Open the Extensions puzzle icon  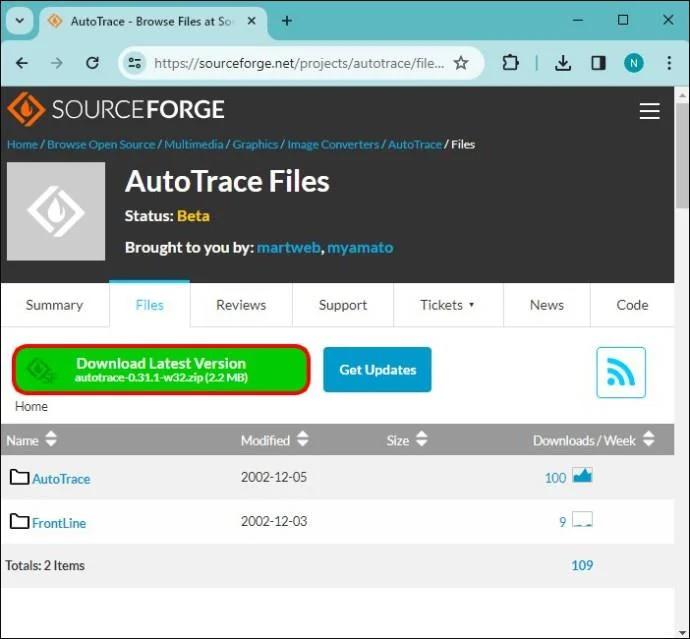tap(510, 63)
